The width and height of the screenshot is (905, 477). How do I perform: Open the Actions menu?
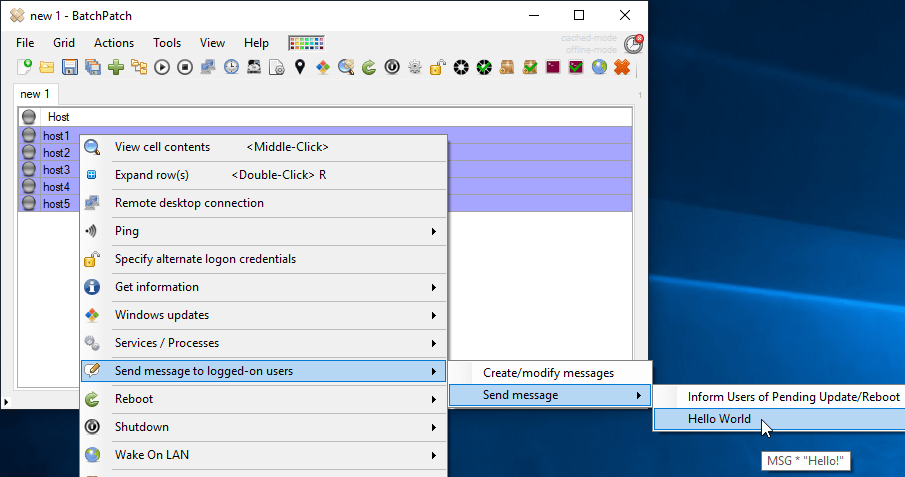pyautogui.click(x=114, y=43)
